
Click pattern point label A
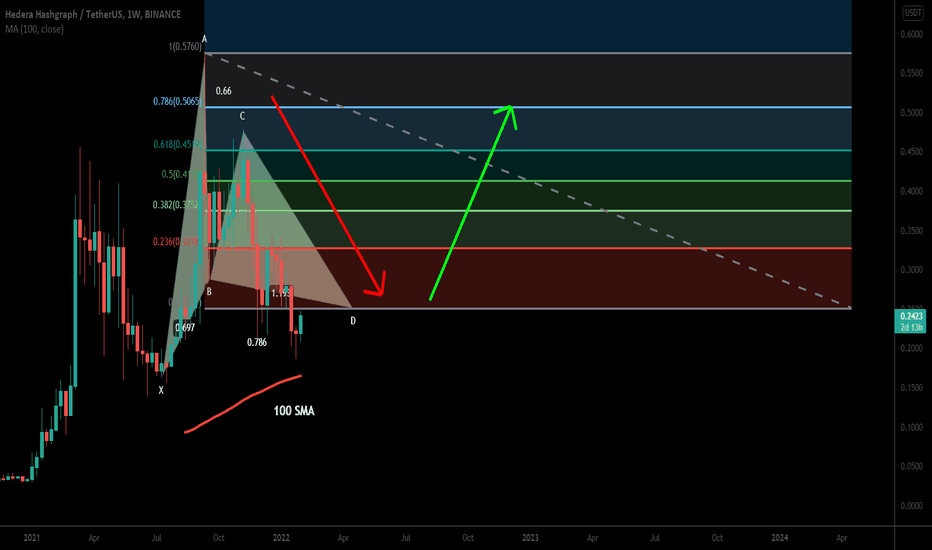tap(204, 39)
